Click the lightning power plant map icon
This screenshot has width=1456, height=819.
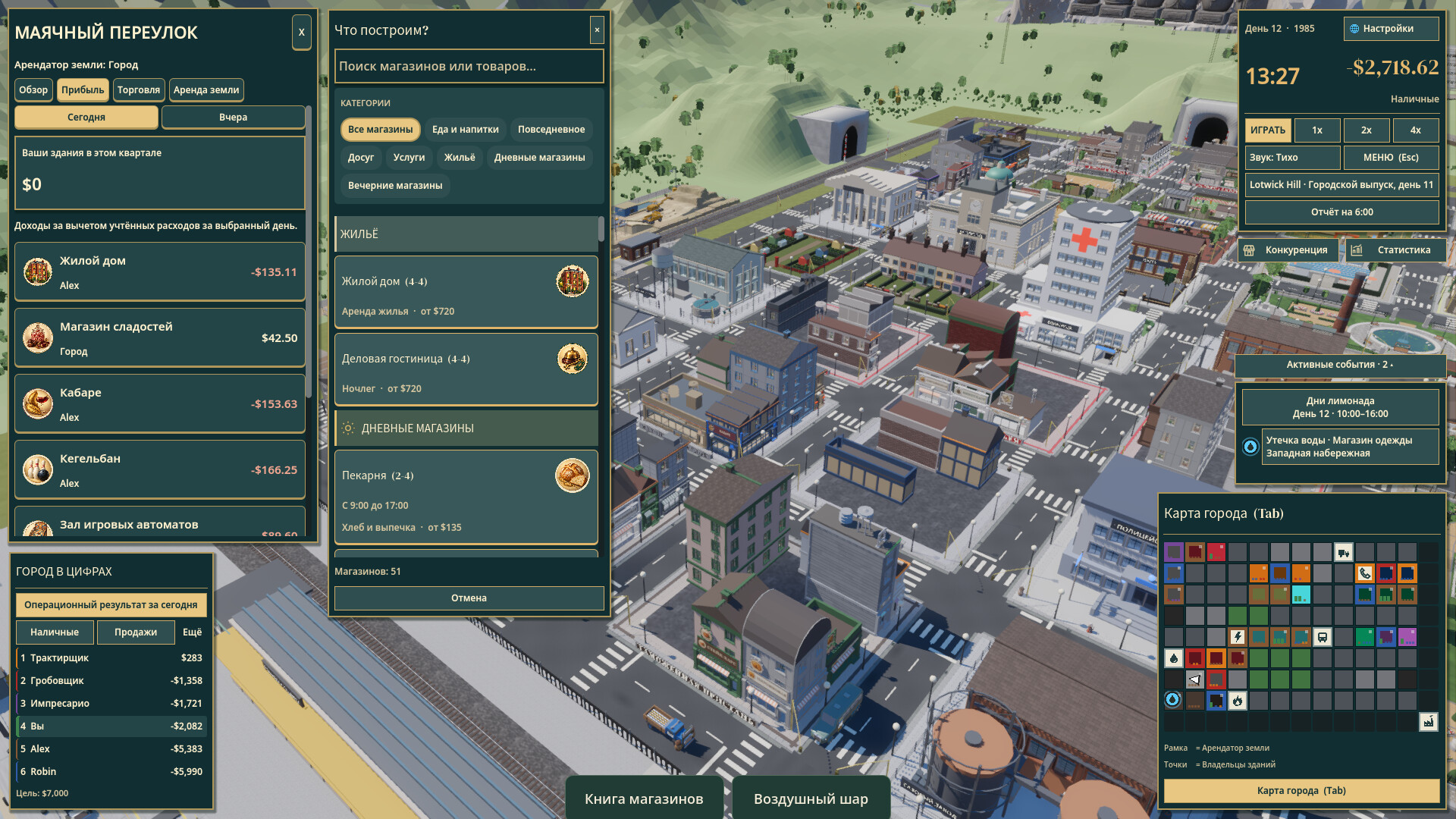1238,637
